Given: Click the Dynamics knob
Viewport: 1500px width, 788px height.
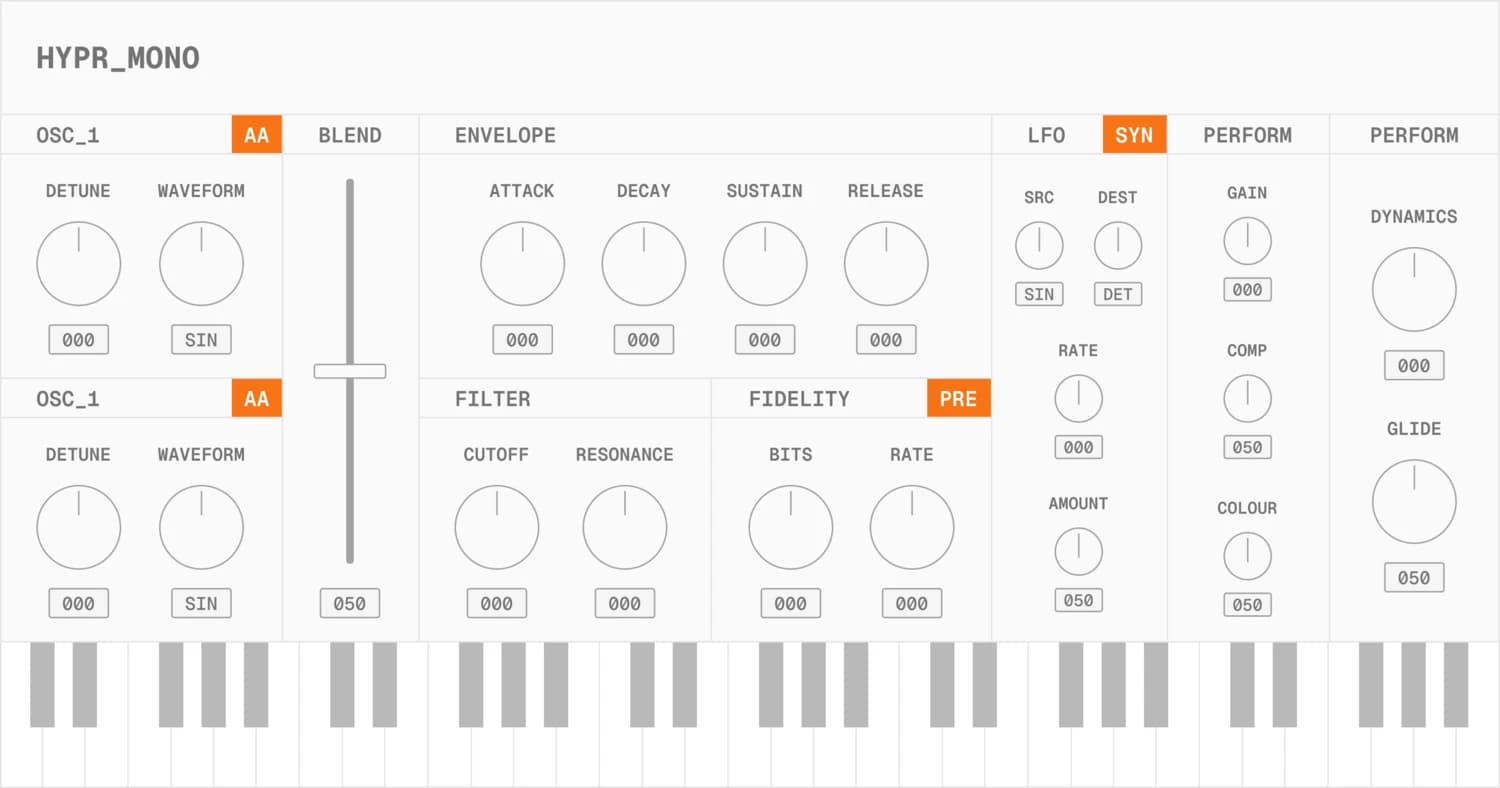Looking at the screenshot, I should click(1413, 290).
